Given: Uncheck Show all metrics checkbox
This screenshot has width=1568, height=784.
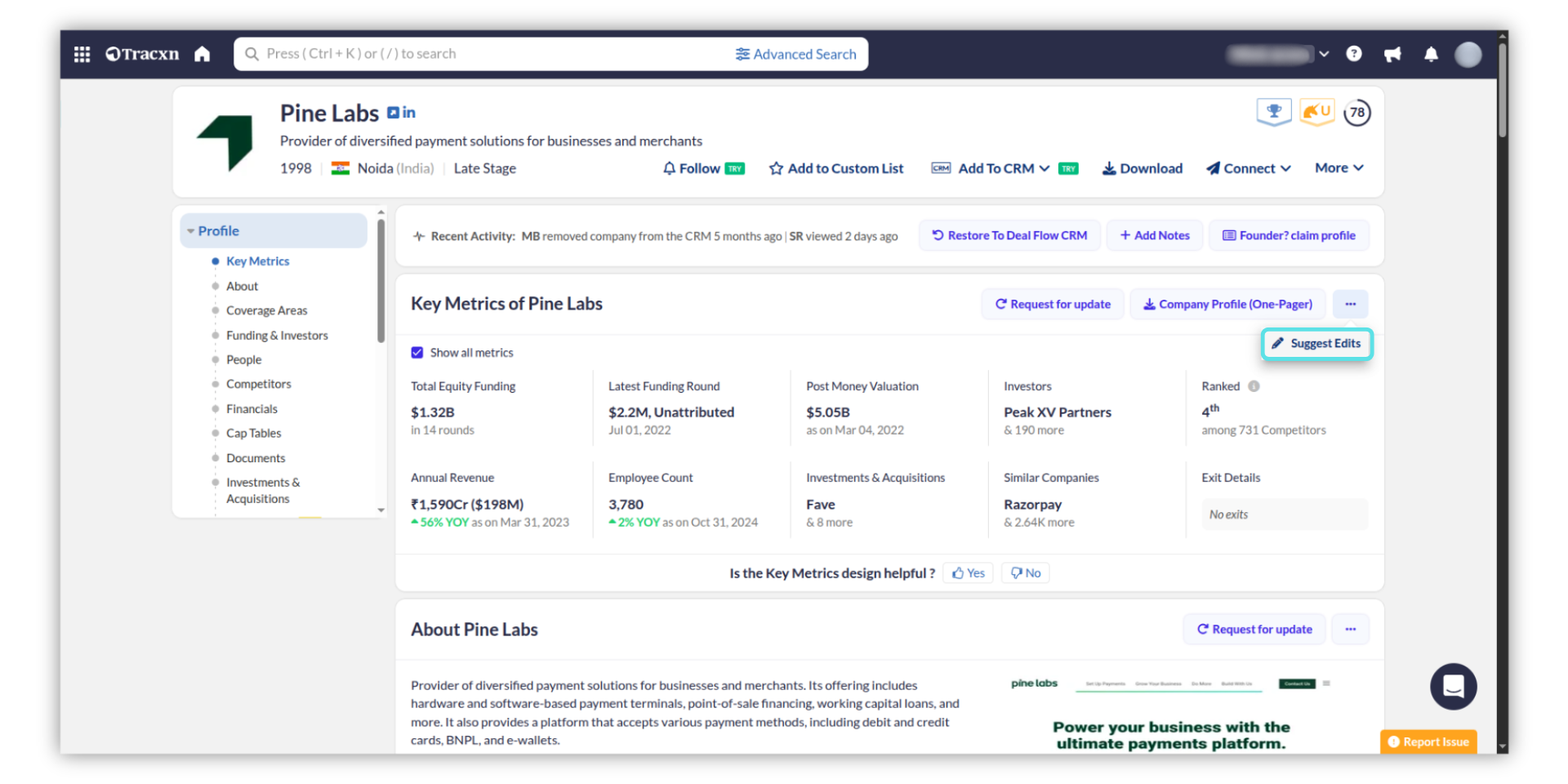Looking at the screenshot, I should (x=417, y=353).
